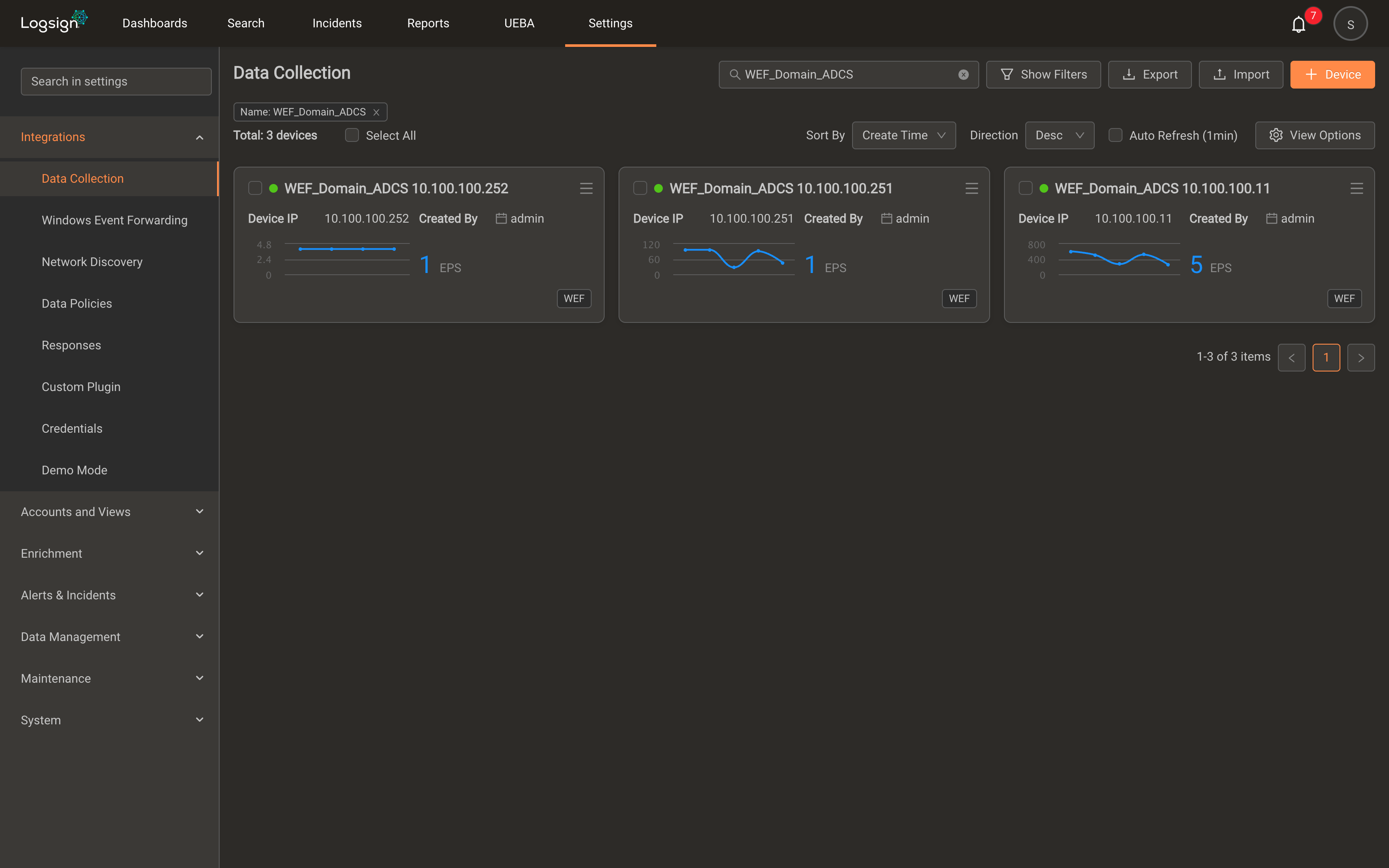
Task: Click the Import button
Action: click(1241, 75)
